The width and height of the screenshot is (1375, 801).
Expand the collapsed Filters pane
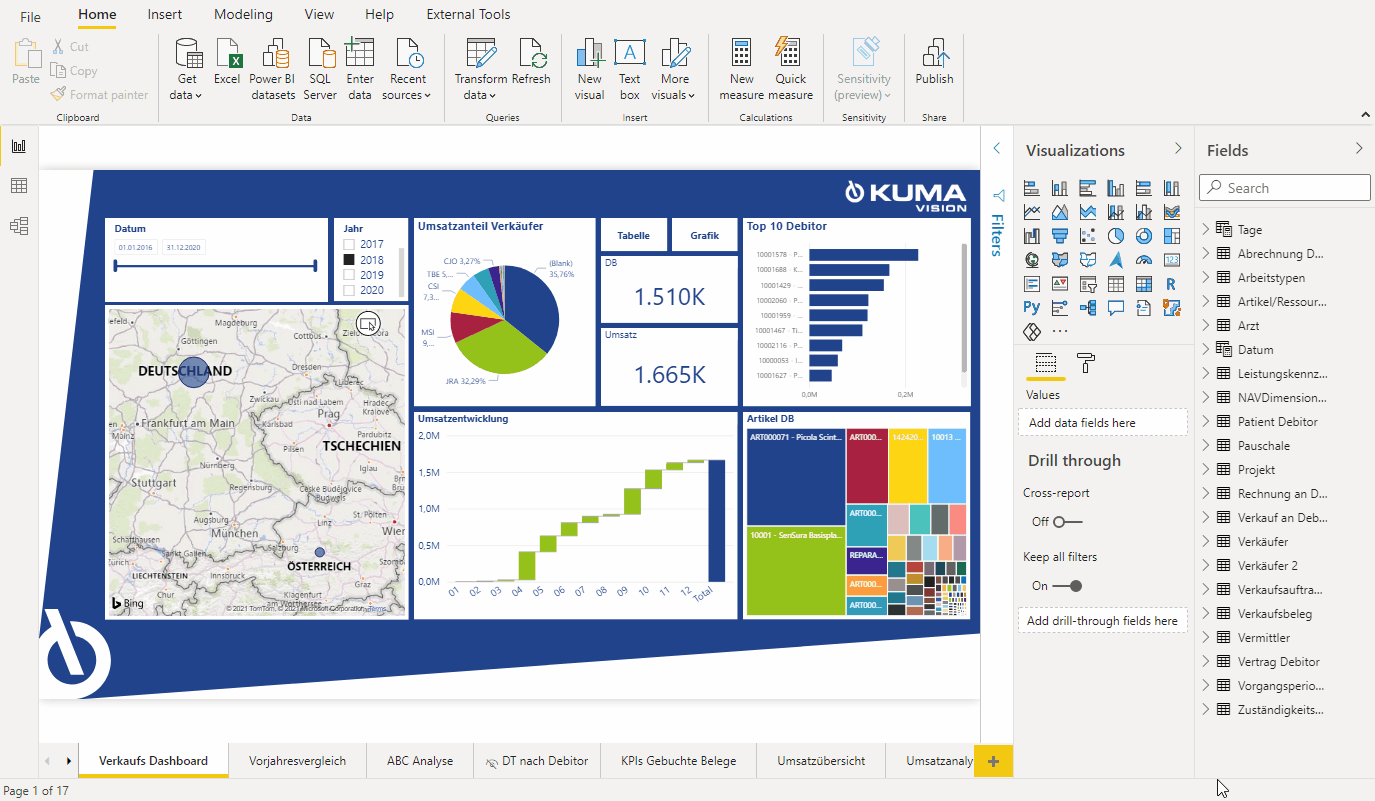coord(996,149)
